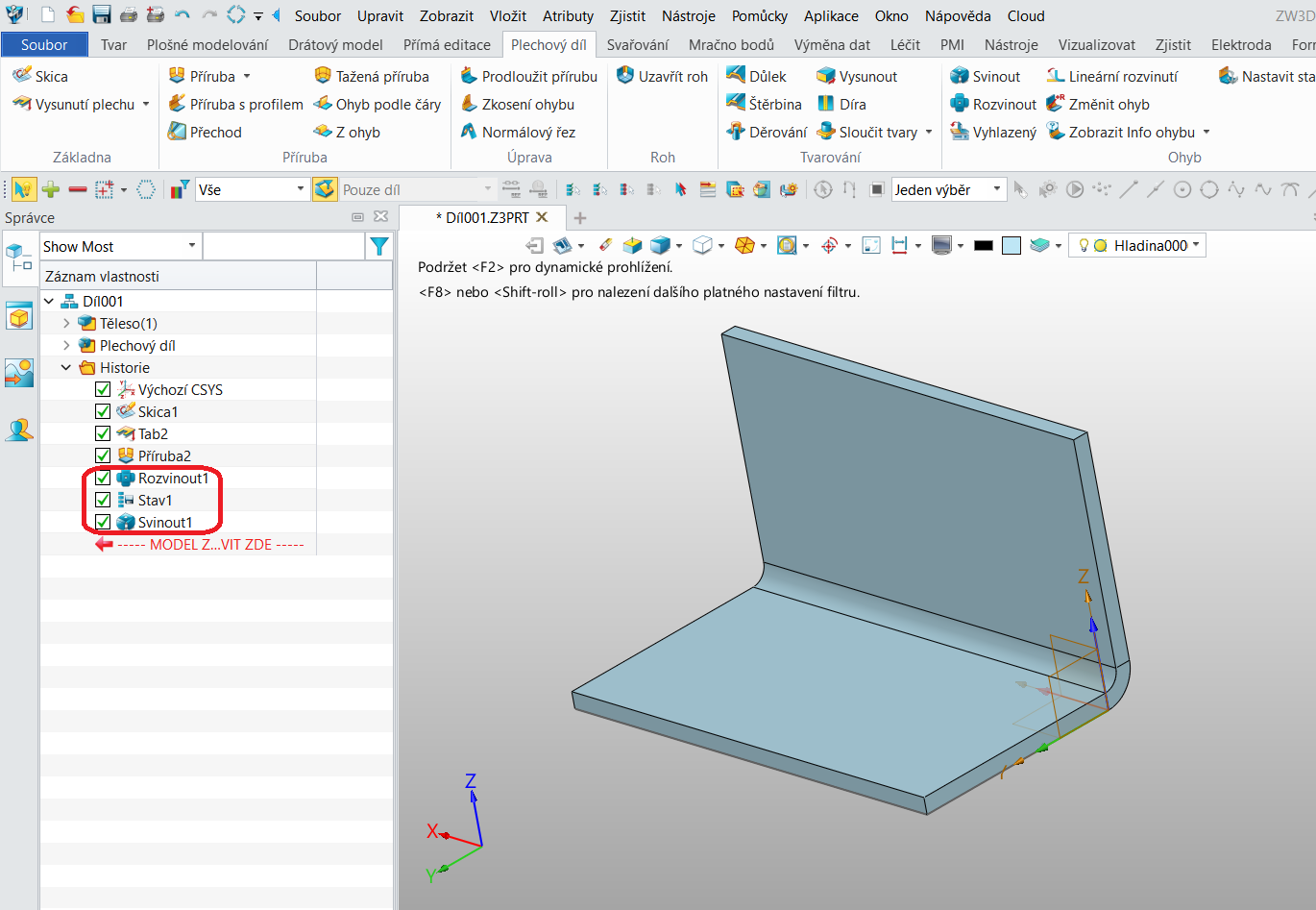Add a new document tab with plus

pos(580,218)
